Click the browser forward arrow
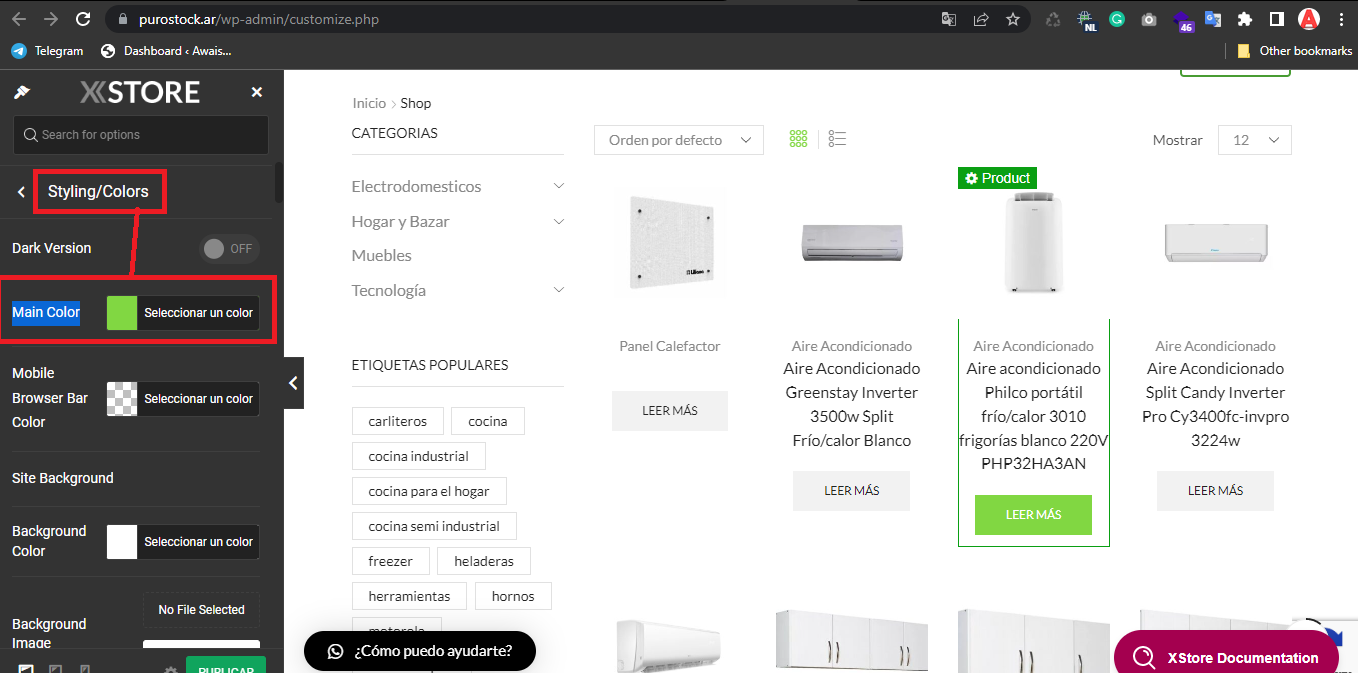Image resolution: width=1358 pixels, height=673 pixels. 51,19
